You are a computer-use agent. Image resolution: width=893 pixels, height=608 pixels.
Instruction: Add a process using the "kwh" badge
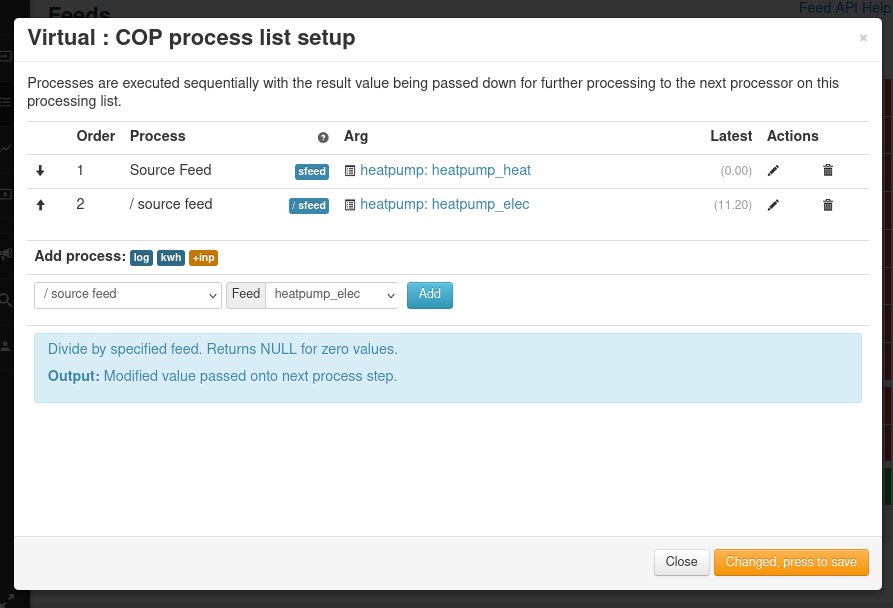point(170,257)
